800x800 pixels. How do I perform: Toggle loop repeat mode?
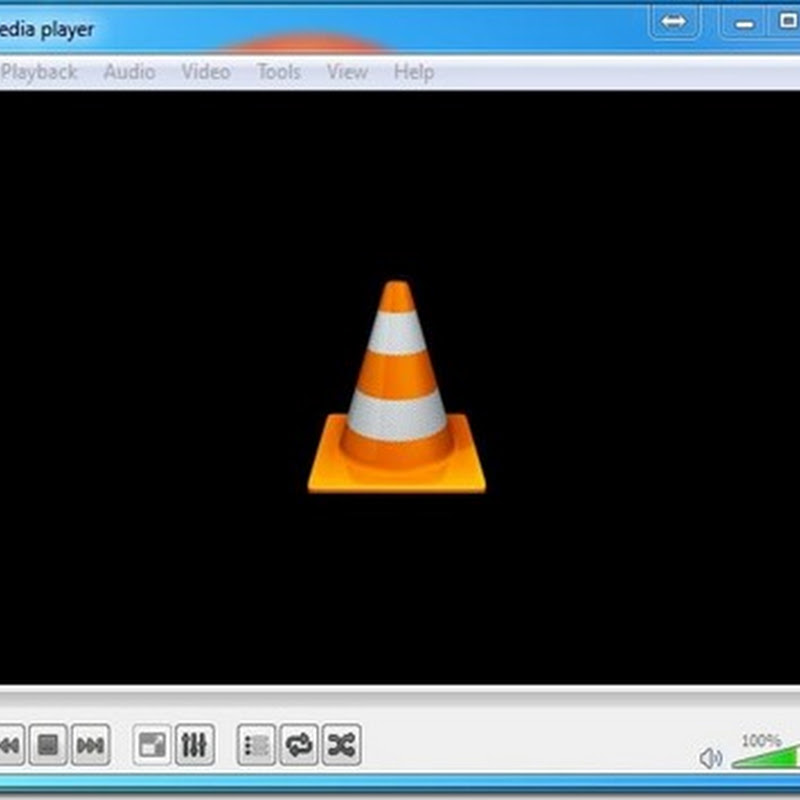[x=299, y=745]
